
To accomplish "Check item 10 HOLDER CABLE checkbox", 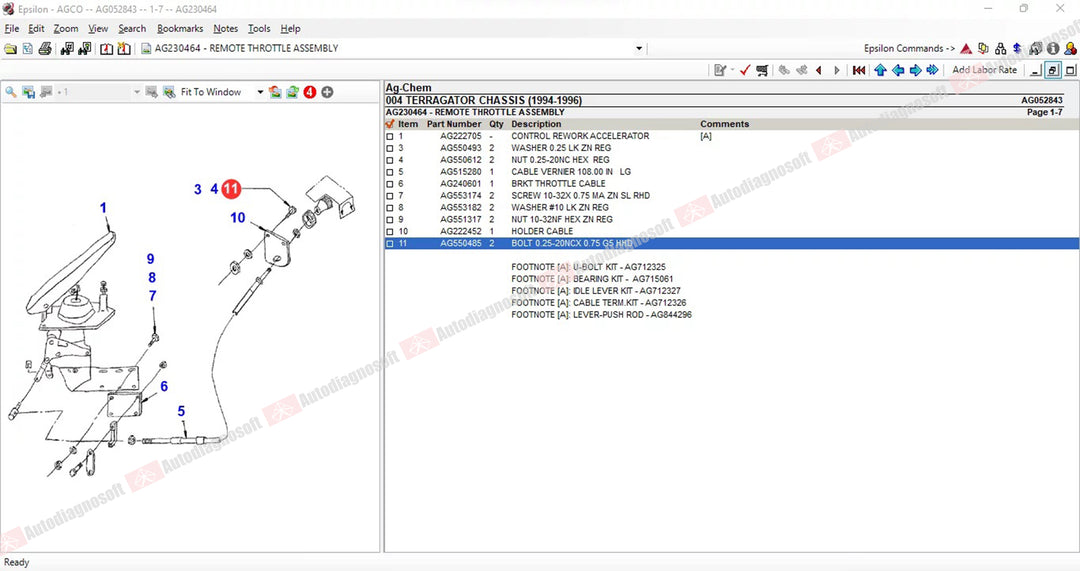I will coord(390,232).
